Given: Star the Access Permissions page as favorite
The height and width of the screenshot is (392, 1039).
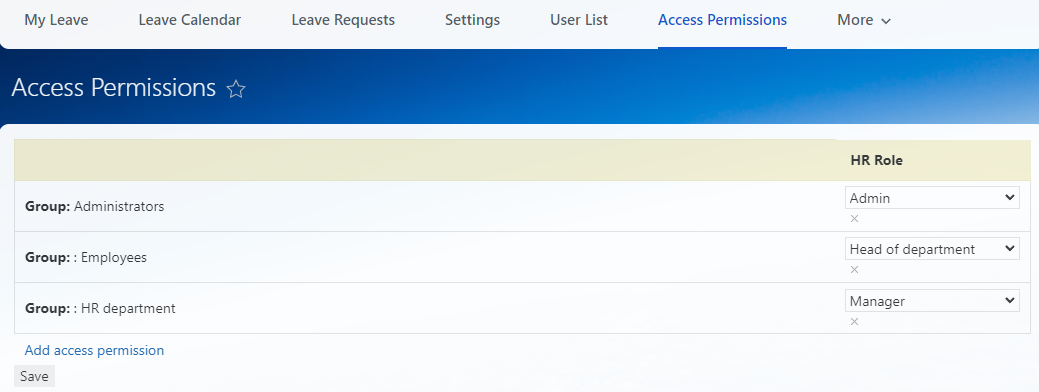Looking at the screenshot, I should [236, 89].
